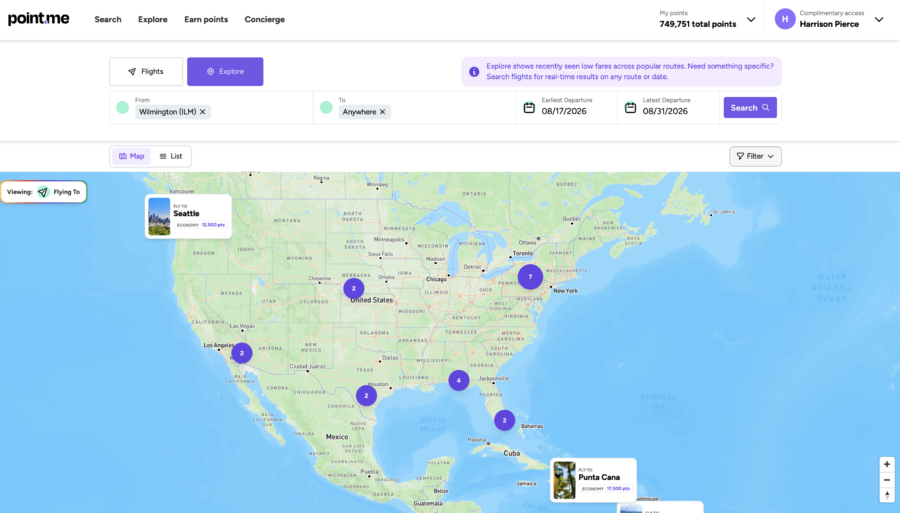Click the To destination field
Image resolution: width=900 pixels, height=513 pixels.
(x=415, y=107)
